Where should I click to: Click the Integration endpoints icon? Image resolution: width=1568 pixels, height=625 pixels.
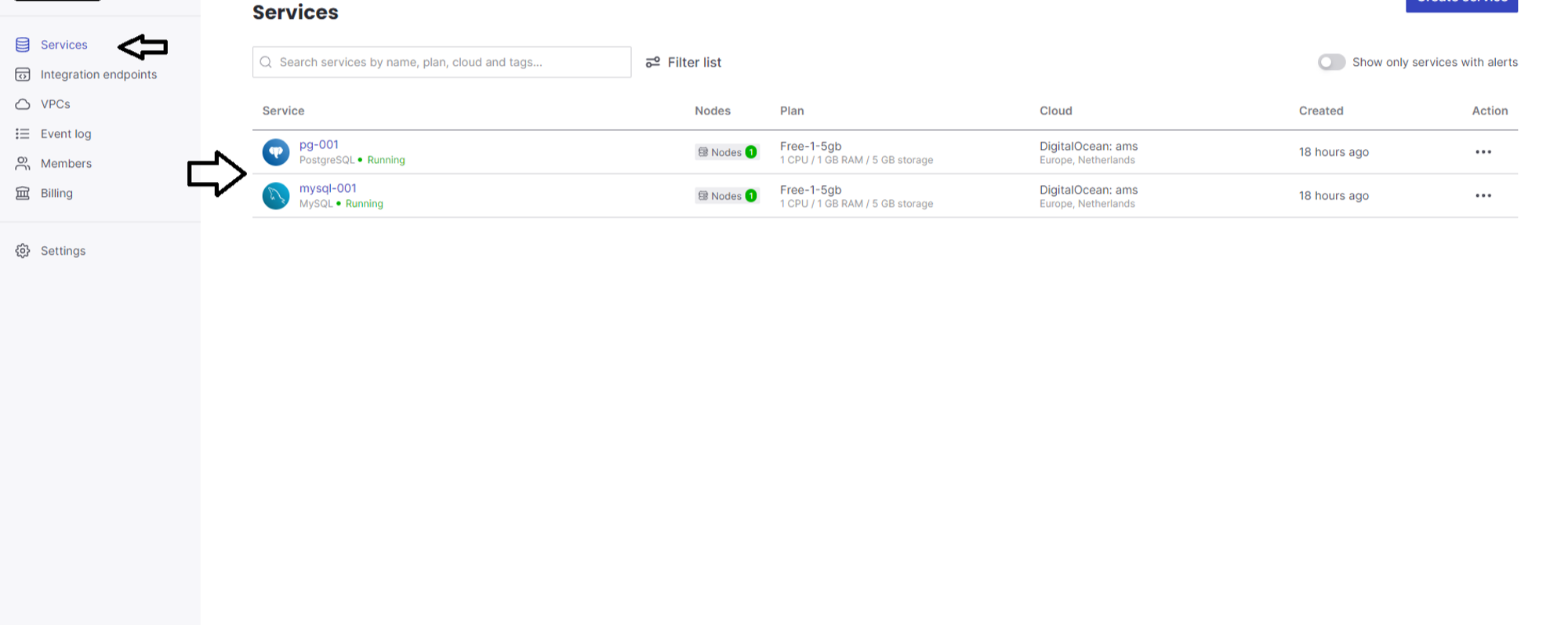coord(23,74)
